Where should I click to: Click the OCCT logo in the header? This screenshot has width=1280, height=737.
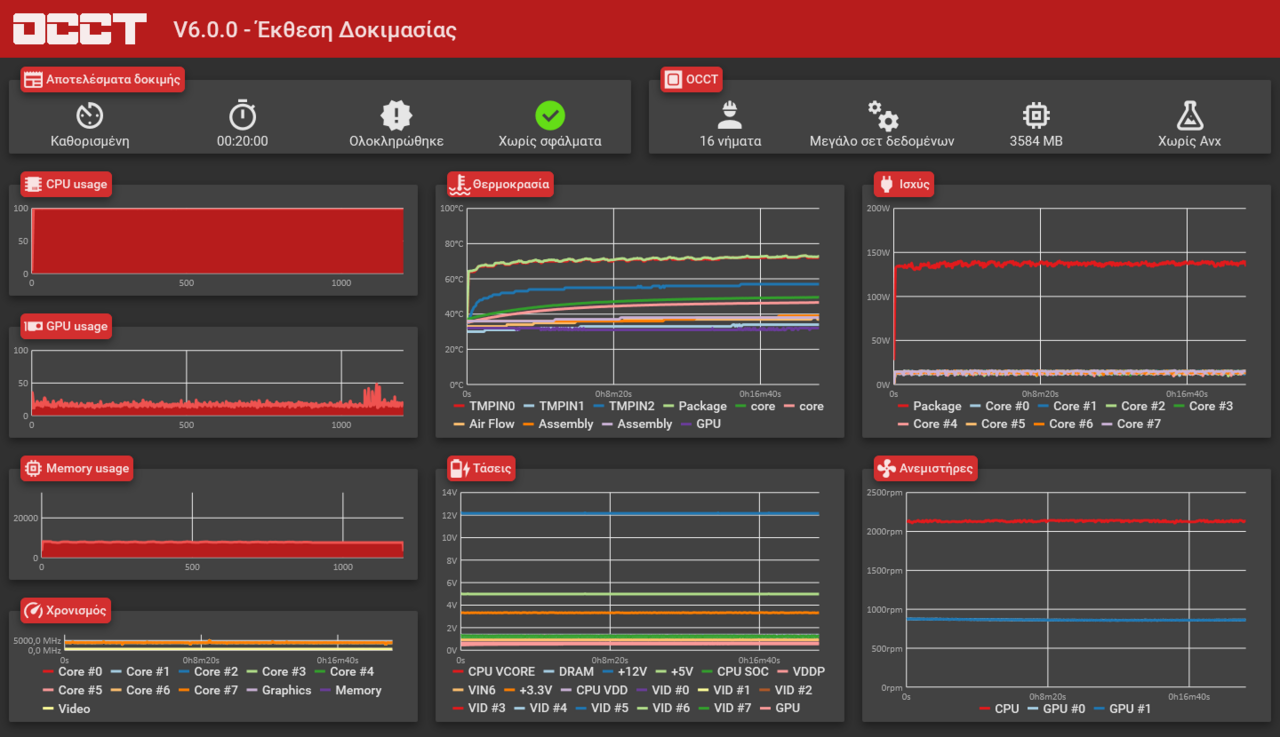(80, 29)
